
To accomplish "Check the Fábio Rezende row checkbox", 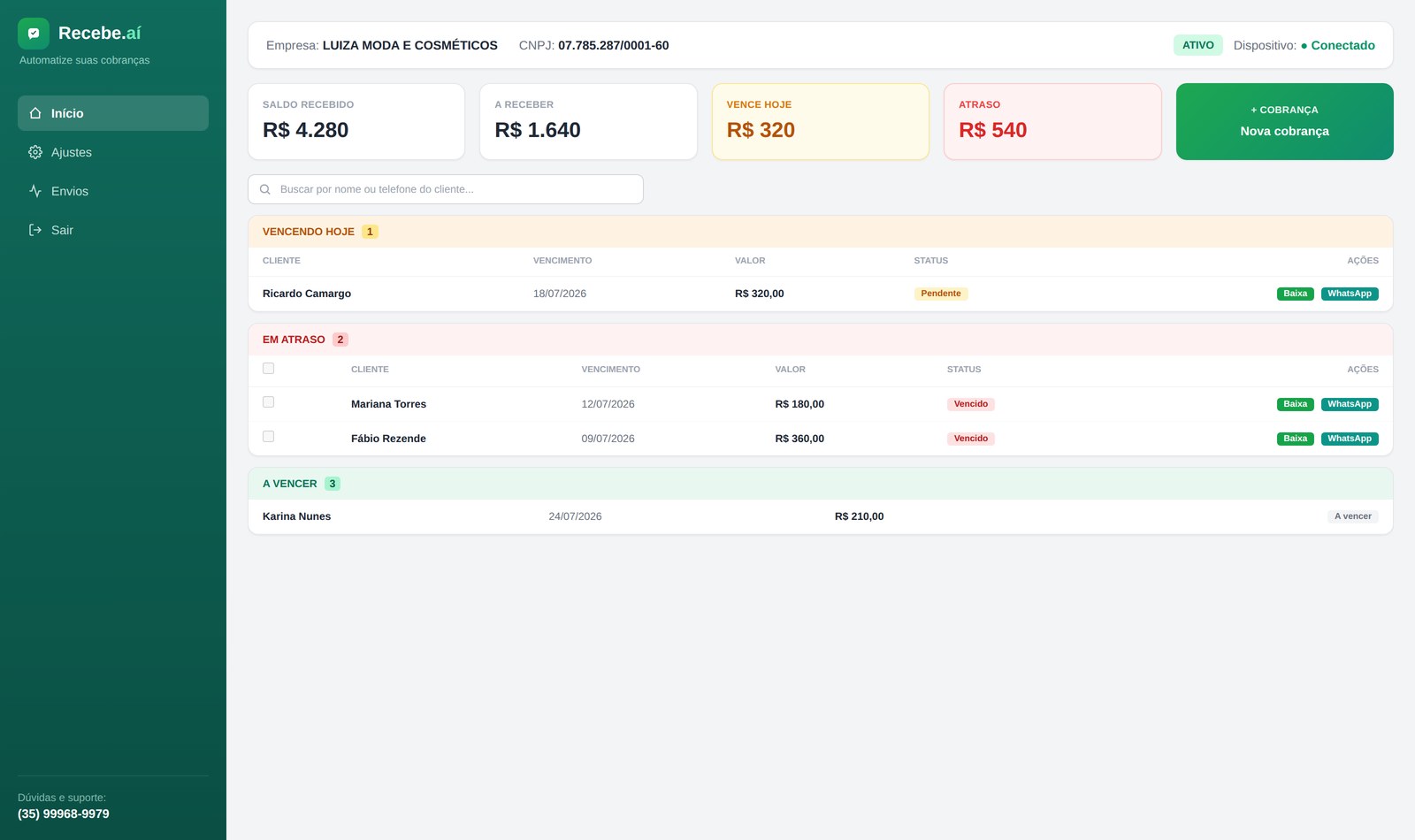I will [269, 437].
